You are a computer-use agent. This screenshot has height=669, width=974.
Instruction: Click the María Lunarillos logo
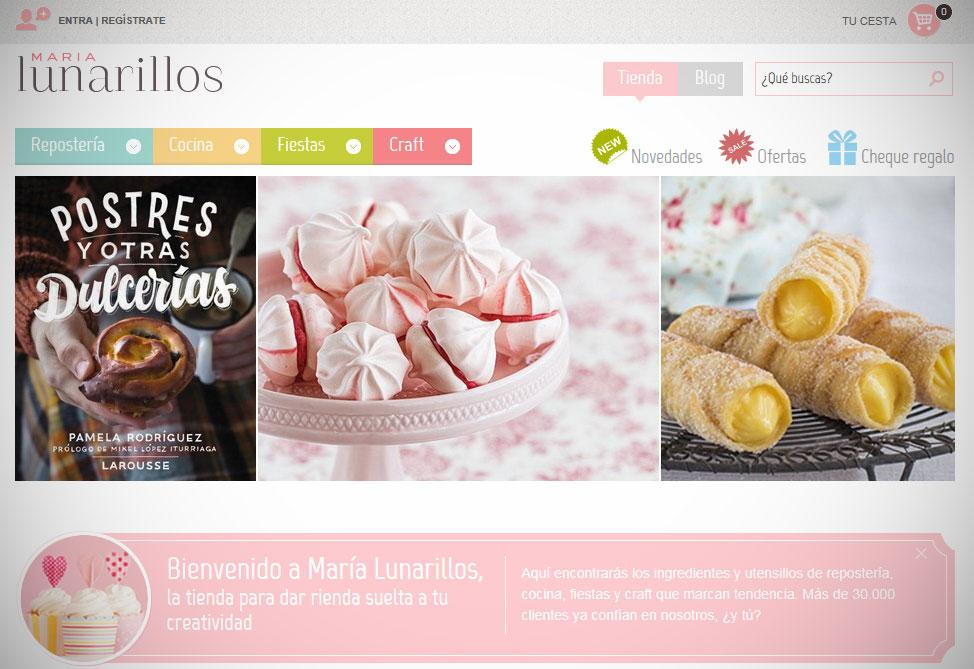tap(120, 73)
